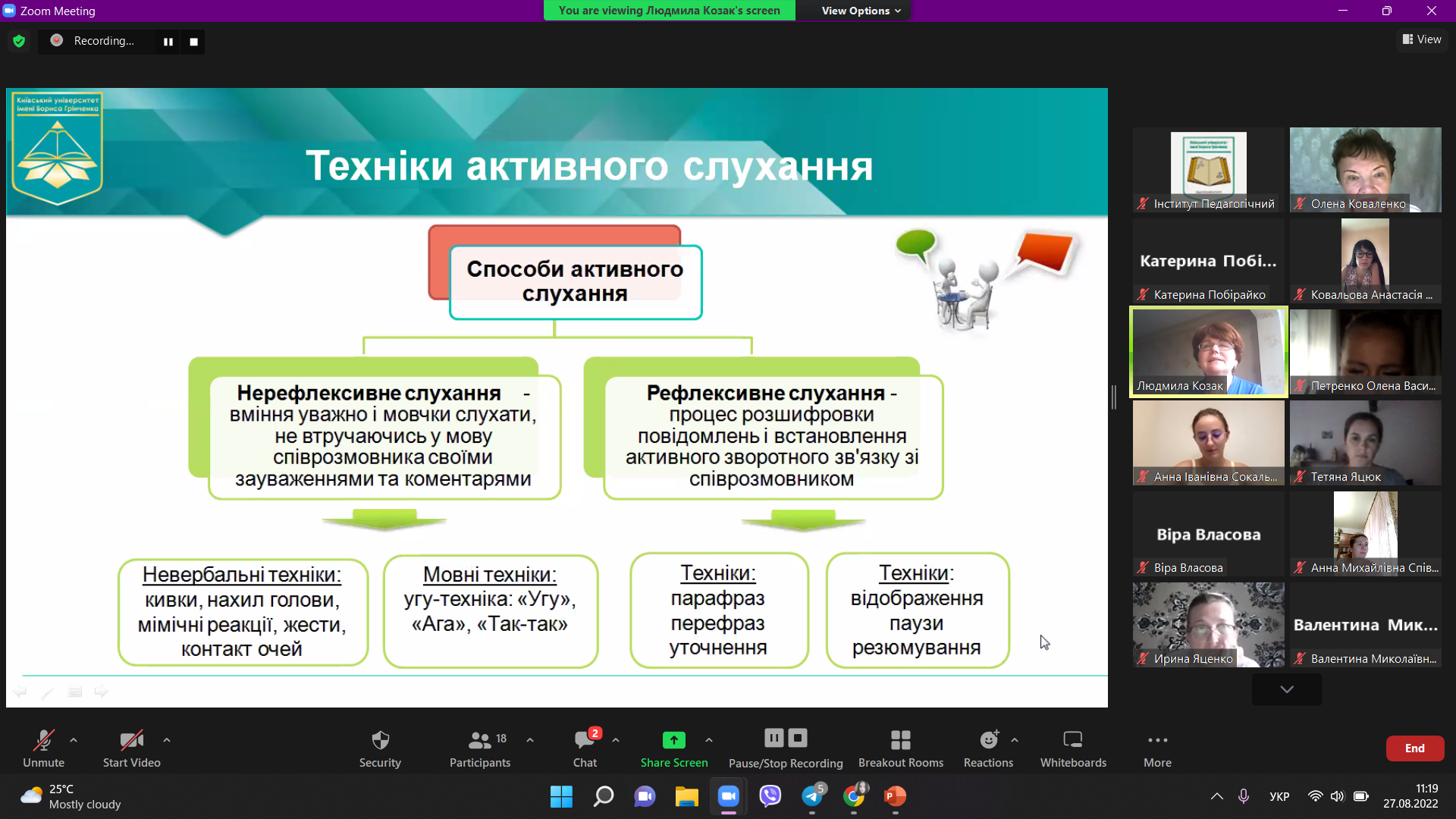The image size is (1456, 819).
Task: Open View Options dropdown
Action: tap(861, 11)
